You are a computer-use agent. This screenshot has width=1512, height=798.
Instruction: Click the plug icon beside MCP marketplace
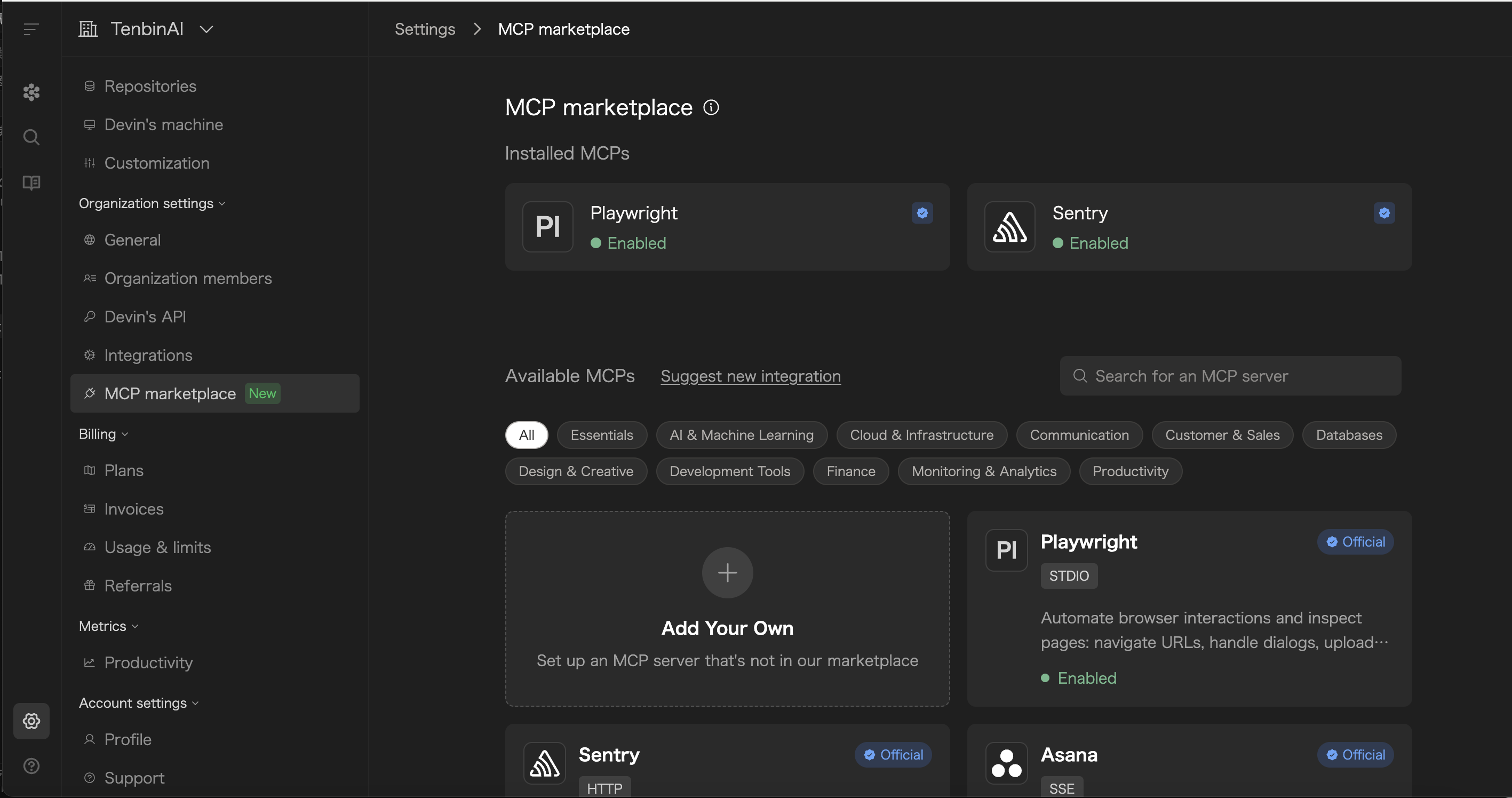89,393
